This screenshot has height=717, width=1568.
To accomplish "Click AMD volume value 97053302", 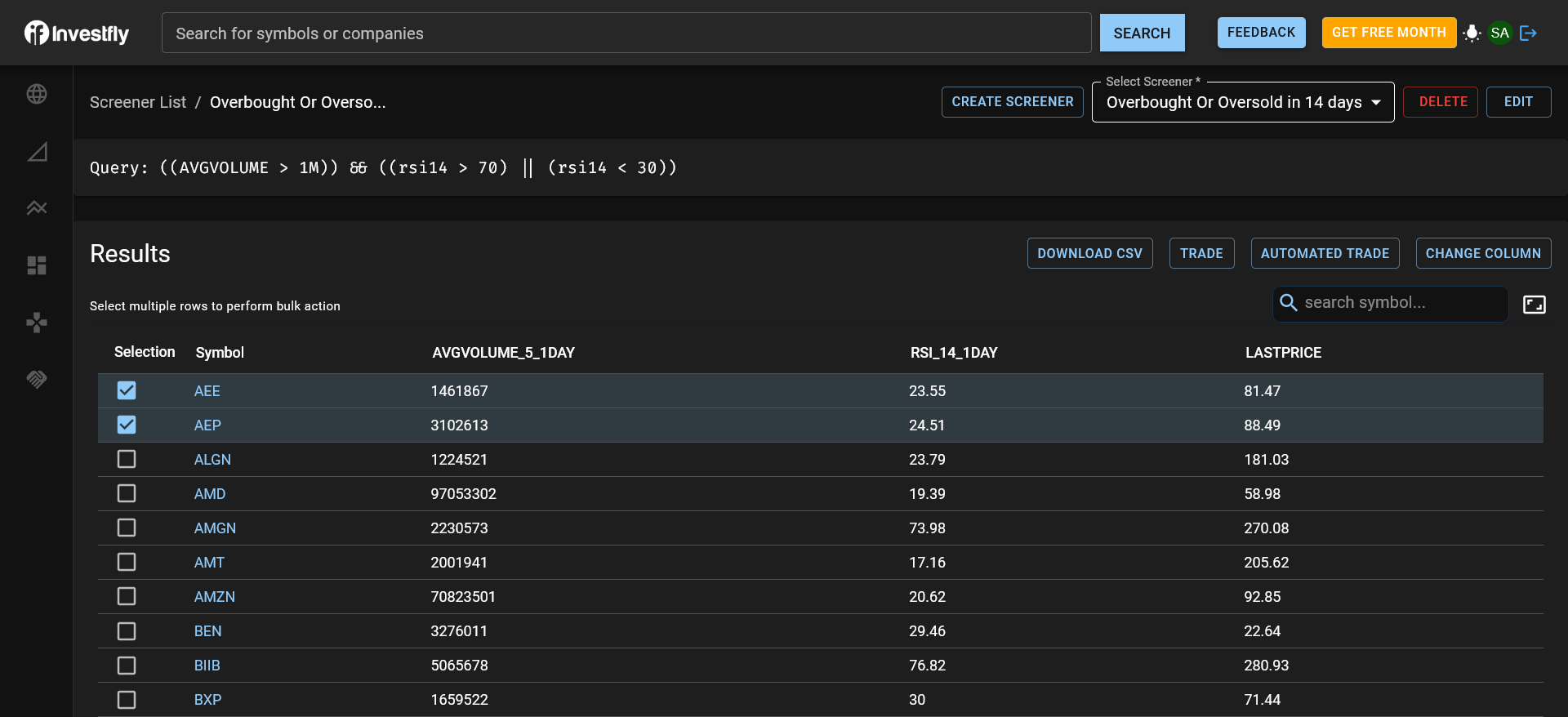I will point(464,494).
